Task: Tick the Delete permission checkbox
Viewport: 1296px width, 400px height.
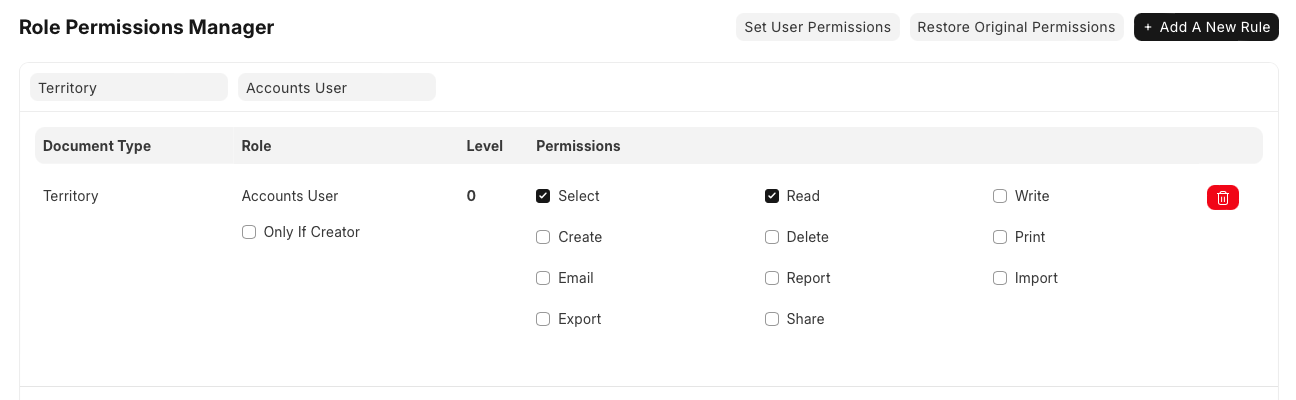Action: pyautogui.click(x=772, y=237)
